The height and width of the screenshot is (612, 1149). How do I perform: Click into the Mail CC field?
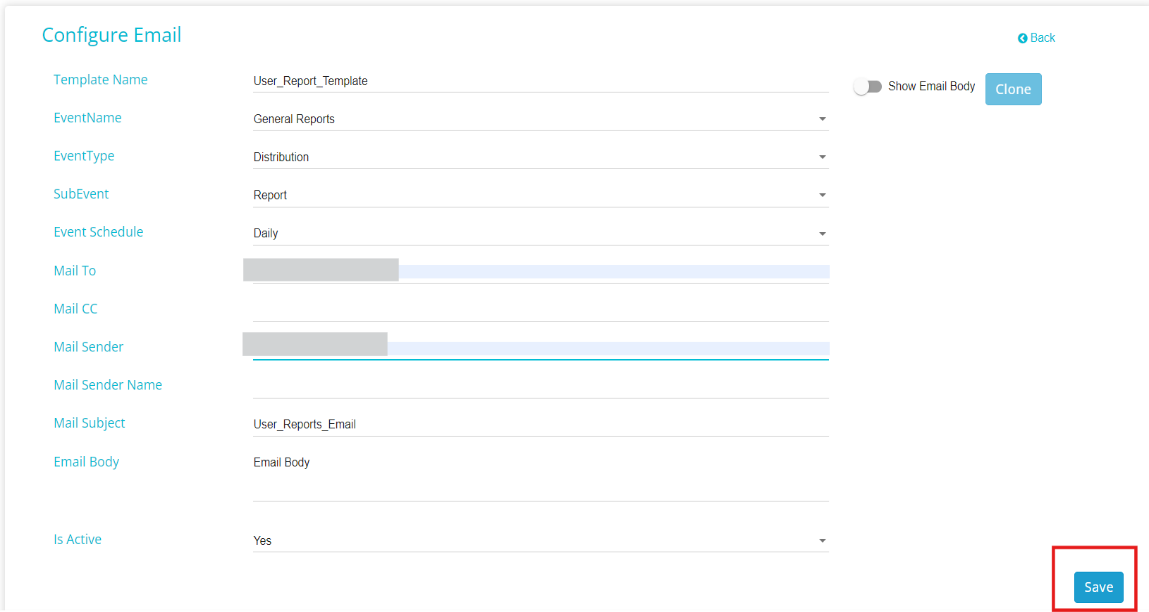(x=541, y=309)
